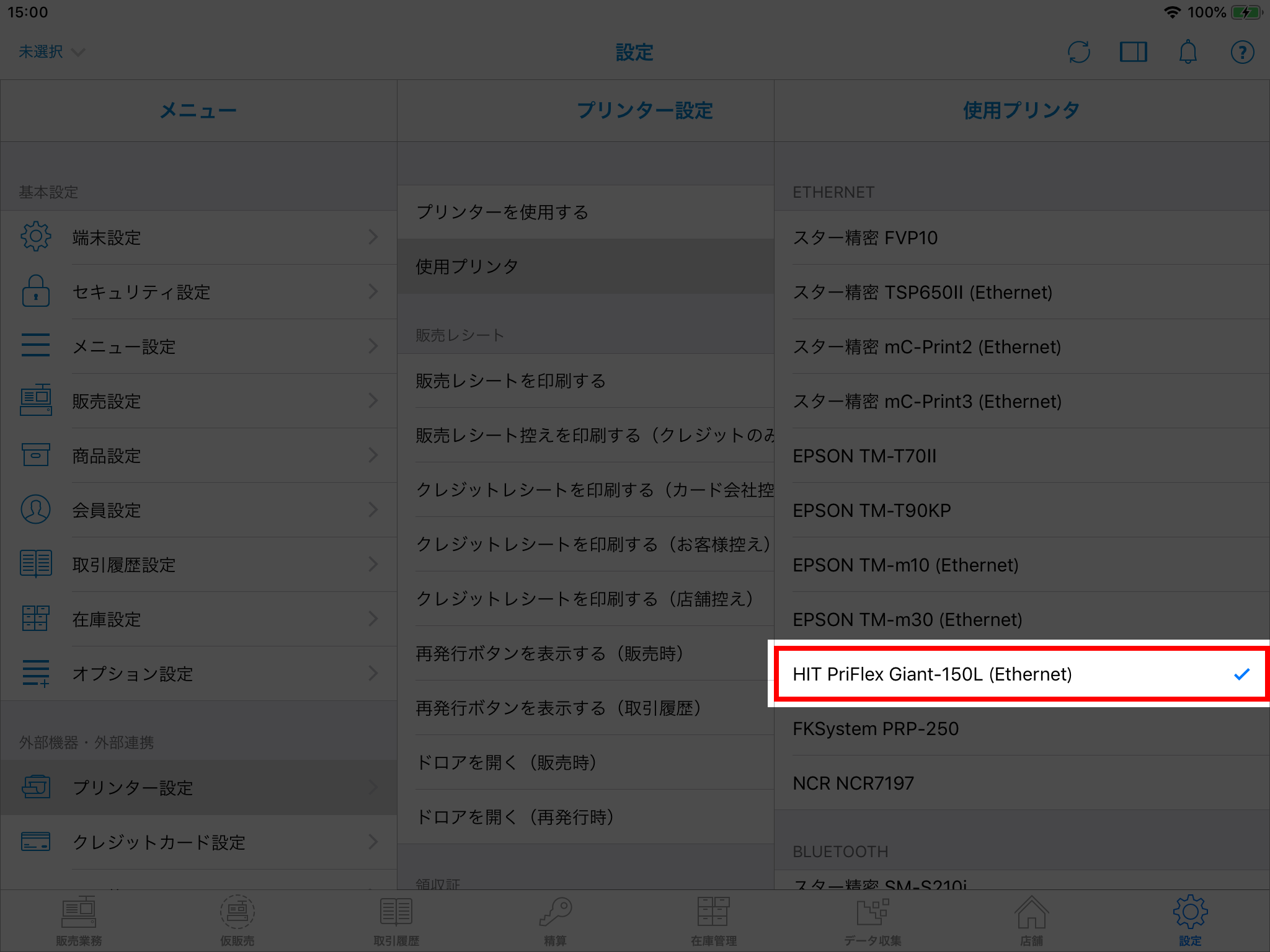Screen dimensions: 1270x952
Task: Click the split-view panel icon
Action: coord(1133,52)
